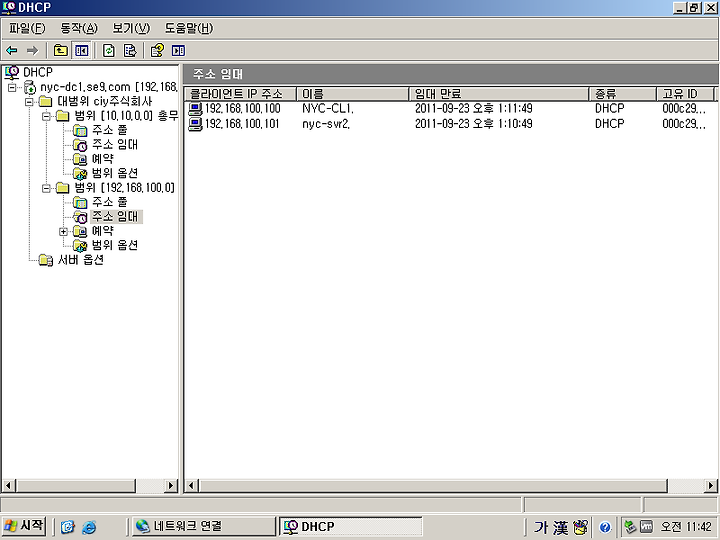Click the tray help question mark icon
Viewport: 720px width, 540px height.
(x=605, y=527)
